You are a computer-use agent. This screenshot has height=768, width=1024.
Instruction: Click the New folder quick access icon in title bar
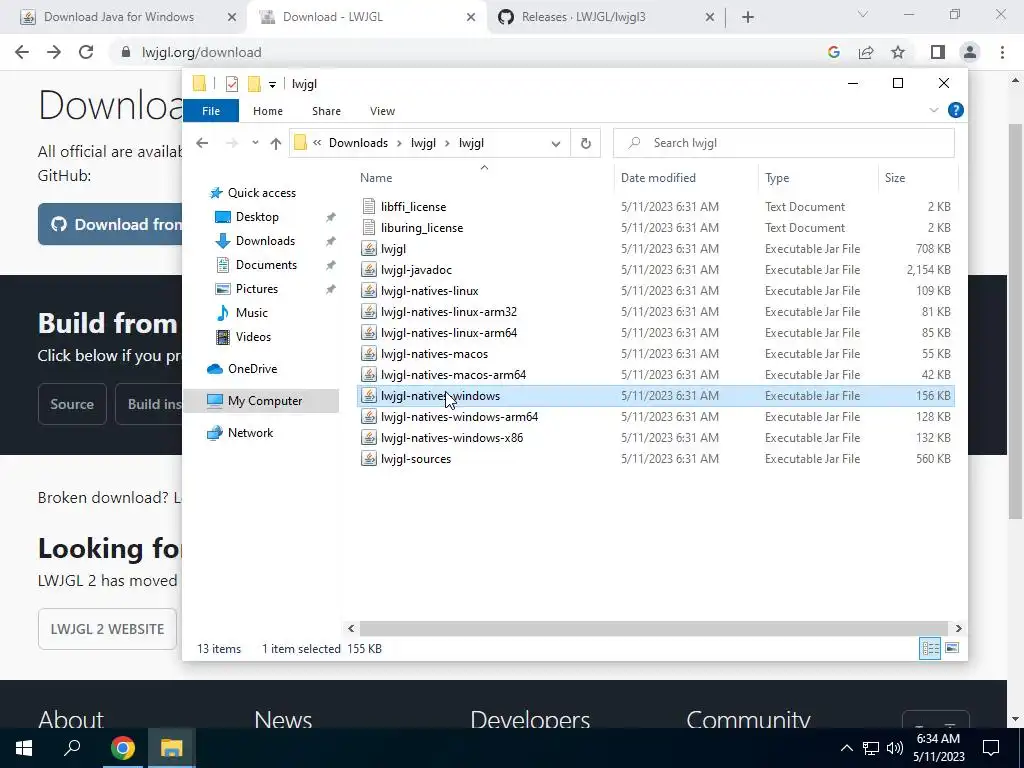pos(255,84)
